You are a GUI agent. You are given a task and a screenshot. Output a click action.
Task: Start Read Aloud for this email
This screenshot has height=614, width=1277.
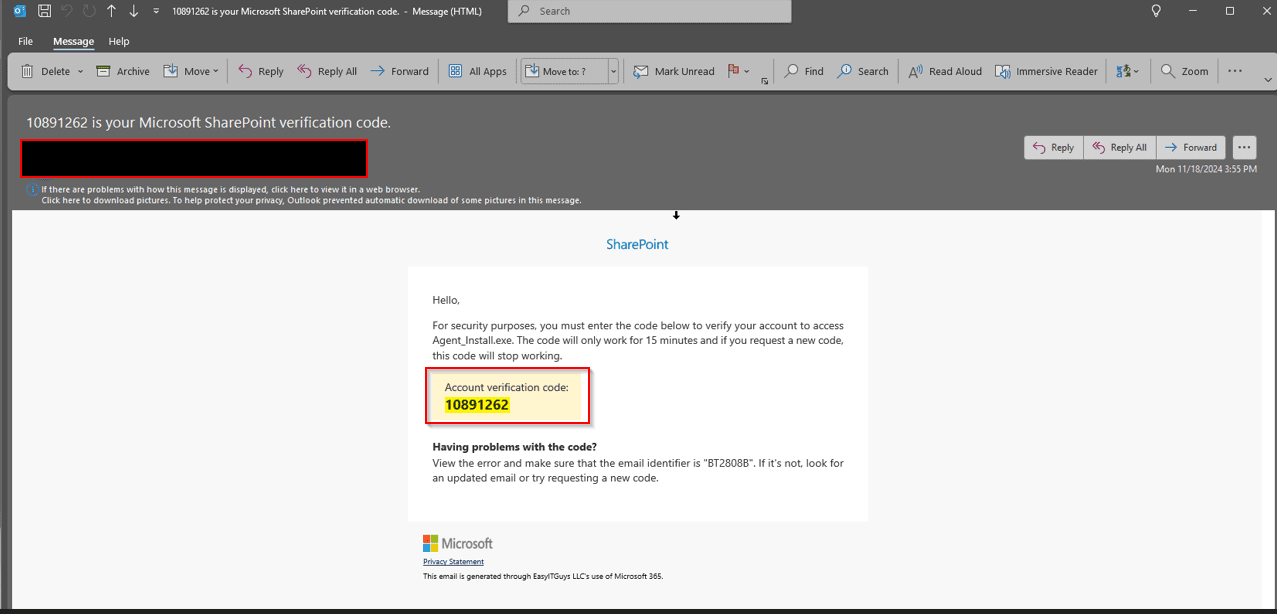coord(945,71)
